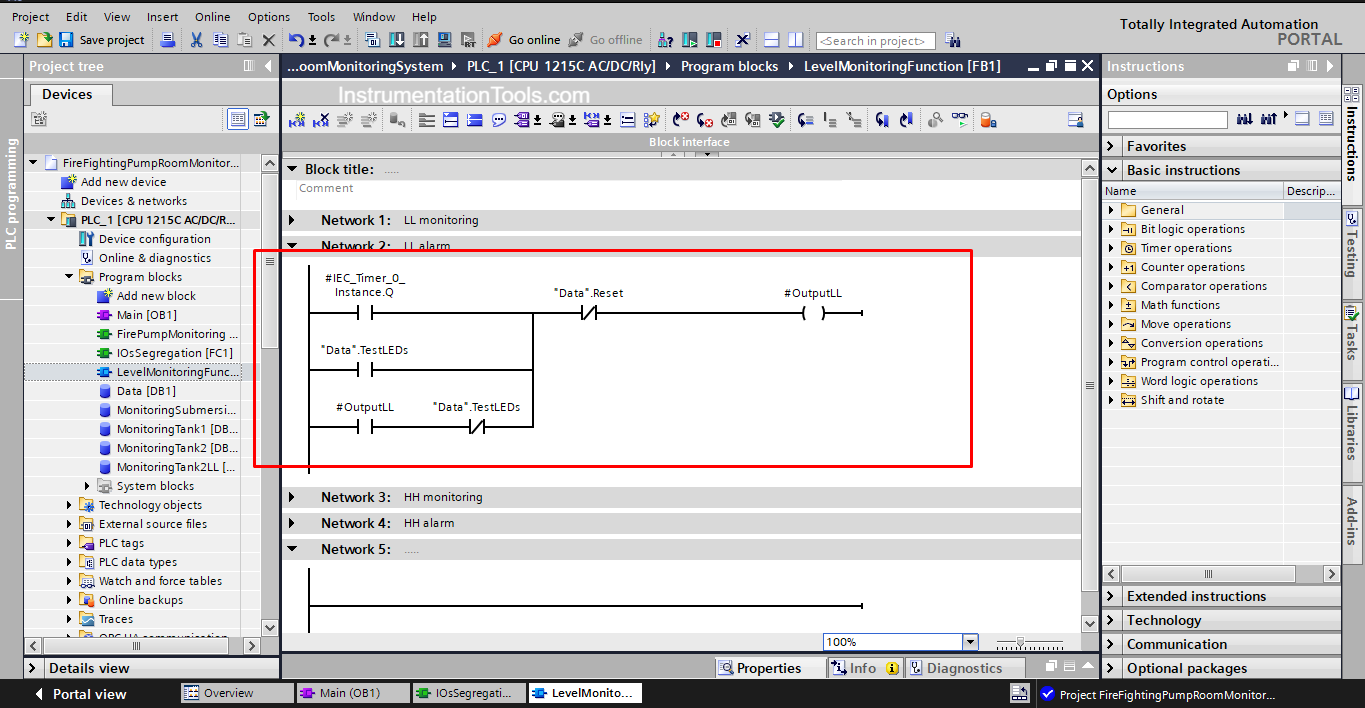Click the Print icon in the toolbar
The image size is (1365, 708).
pos(168,40)
